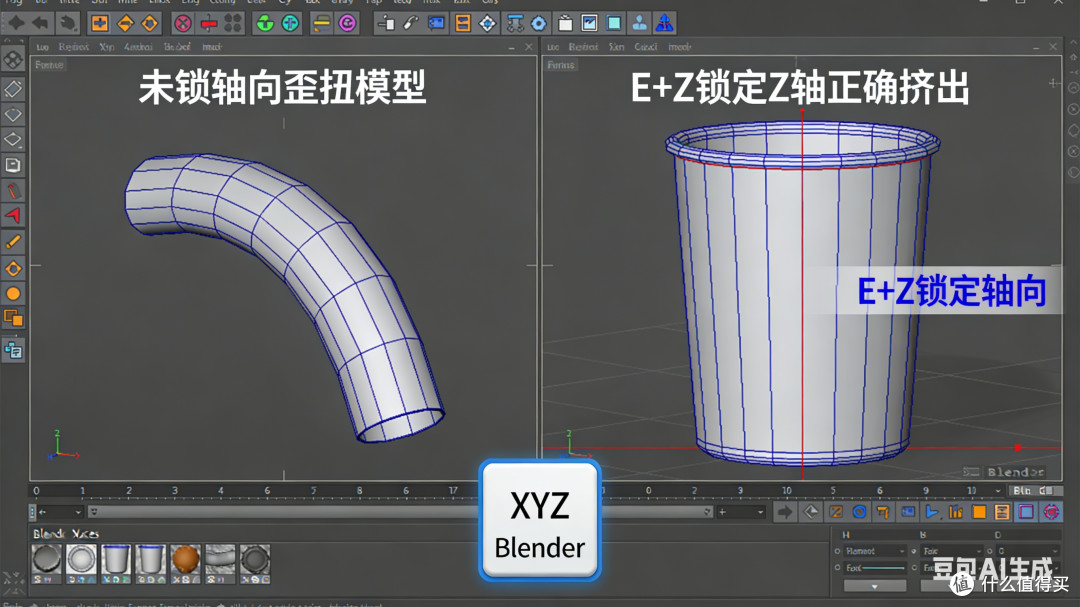Click the blue square outline icon in bottom-right toolbar
Viewport: 1080px width, 607px height.
click(1026, 512)
